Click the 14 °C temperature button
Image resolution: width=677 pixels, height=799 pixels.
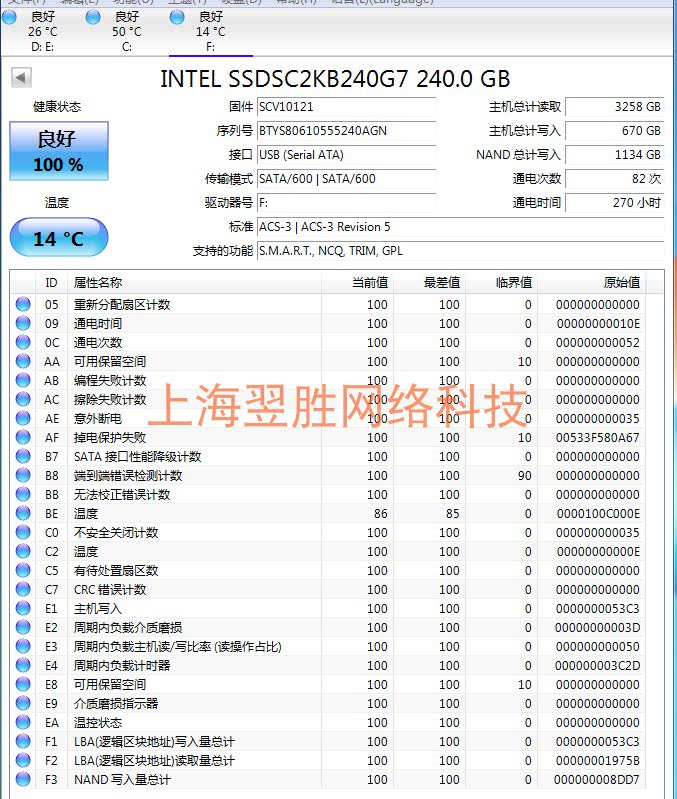[59, 237]
